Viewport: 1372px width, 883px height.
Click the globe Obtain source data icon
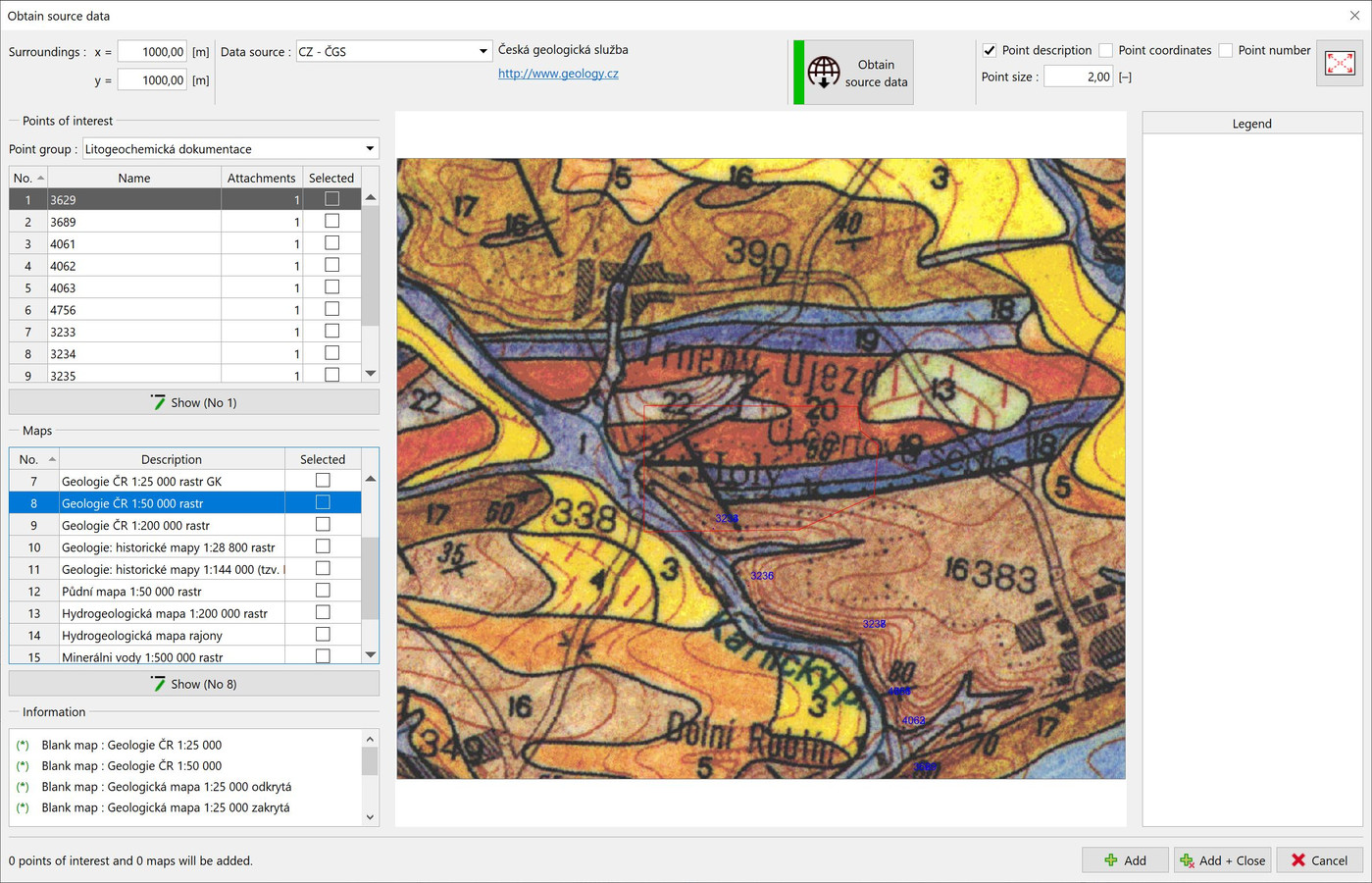point(824,73)
